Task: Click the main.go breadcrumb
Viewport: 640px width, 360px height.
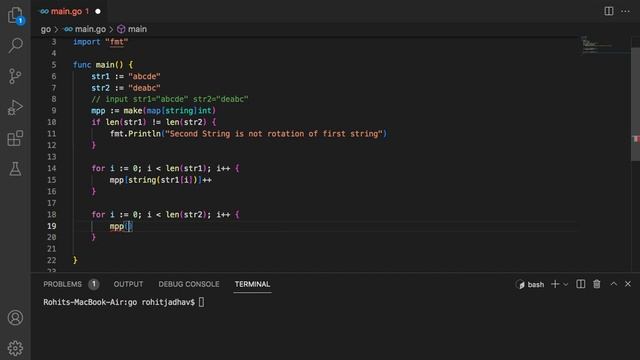Action: 85,29
